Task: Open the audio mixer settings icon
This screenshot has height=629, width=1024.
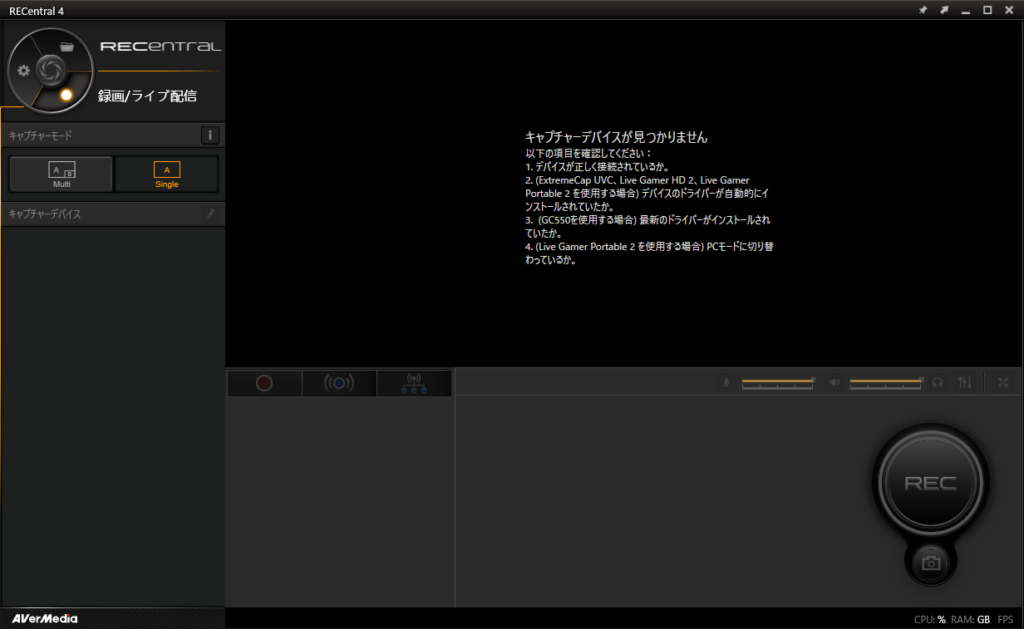Action: (965, 383)
